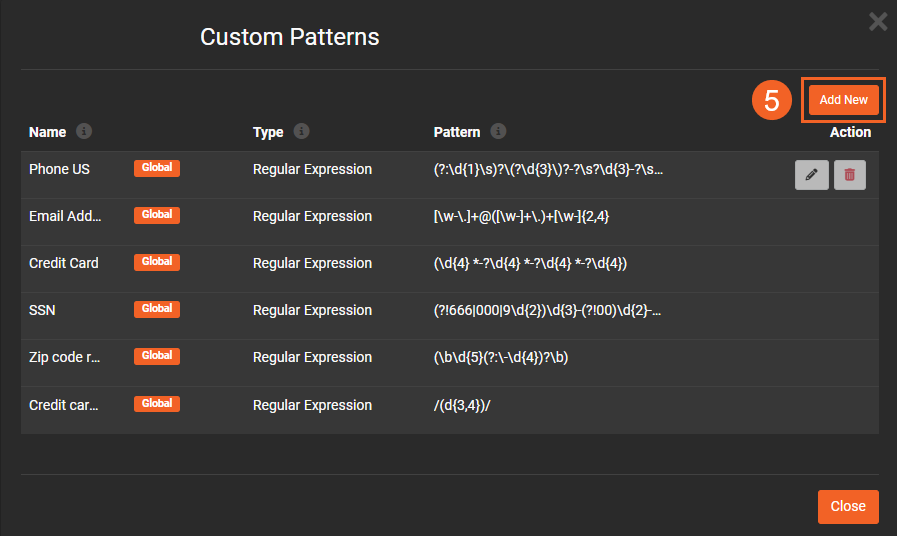The height and width of the screenshot is (536, 897).
Task: Click the Action column header
Action: point(850,132)
